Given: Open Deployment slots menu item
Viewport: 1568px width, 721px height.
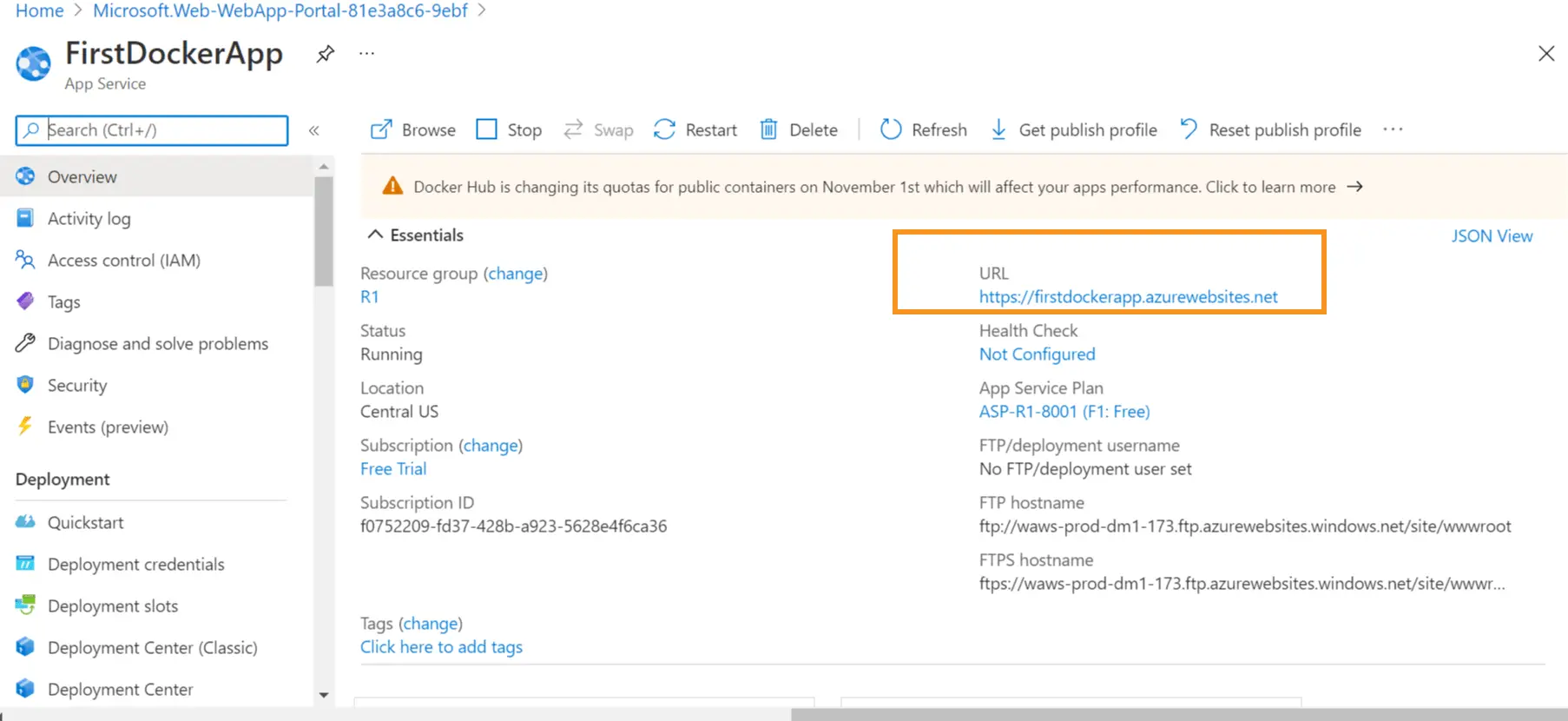Looking at the screenshot, I should pyautogui.click(x=157, y=605).
